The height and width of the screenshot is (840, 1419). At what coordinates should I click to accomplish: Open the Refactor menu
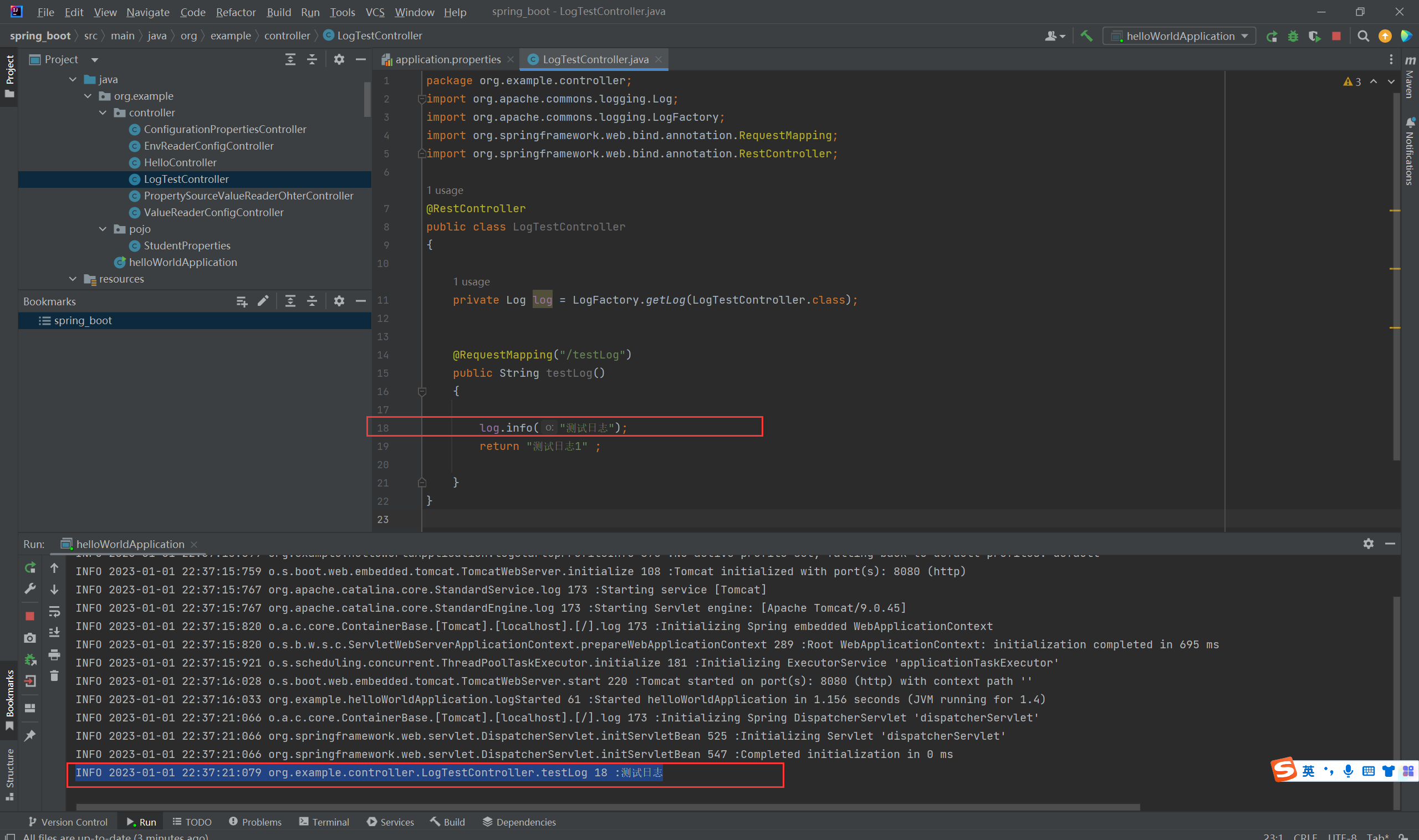click(x=236, y=12)
